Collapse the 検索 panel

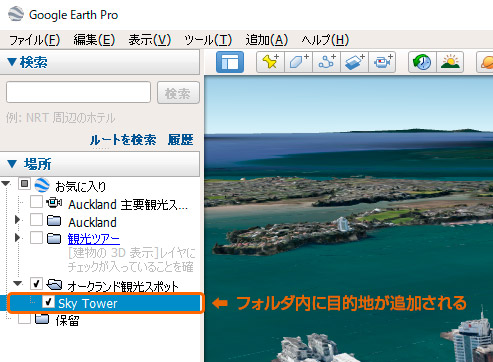coord(12,62)
